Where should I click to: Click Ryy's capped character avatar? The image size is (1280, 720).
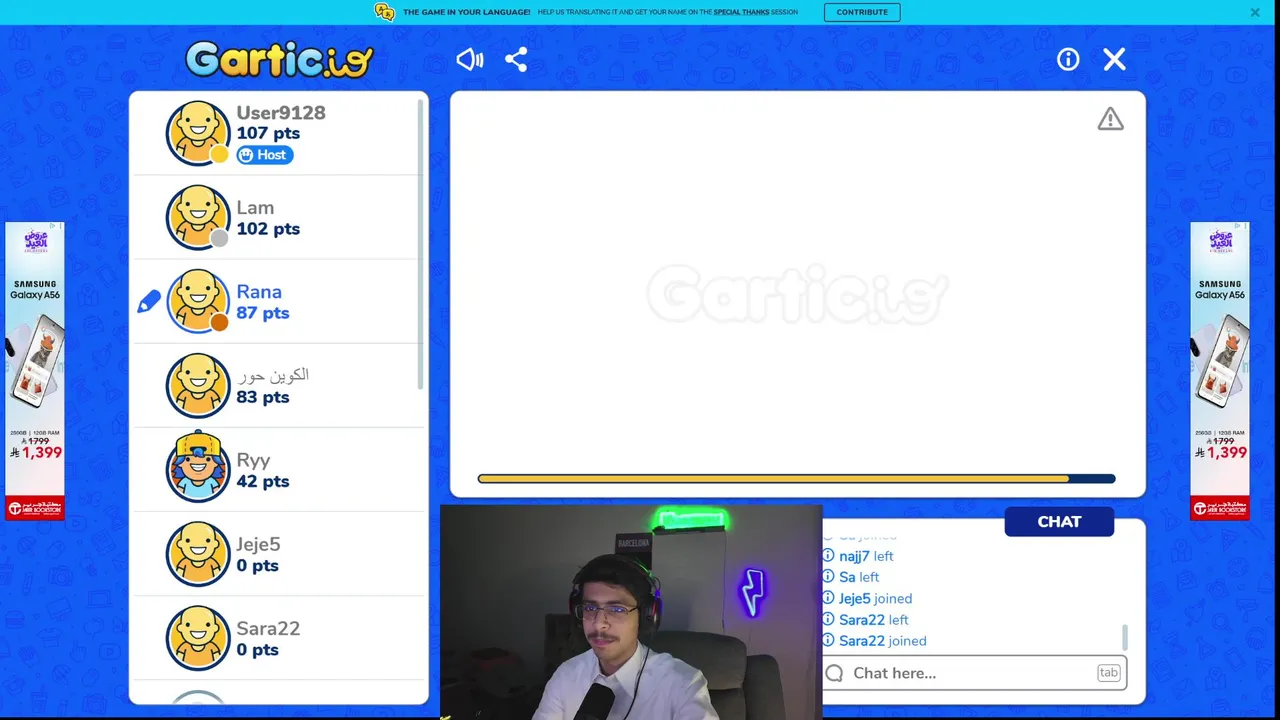(198, 467)
